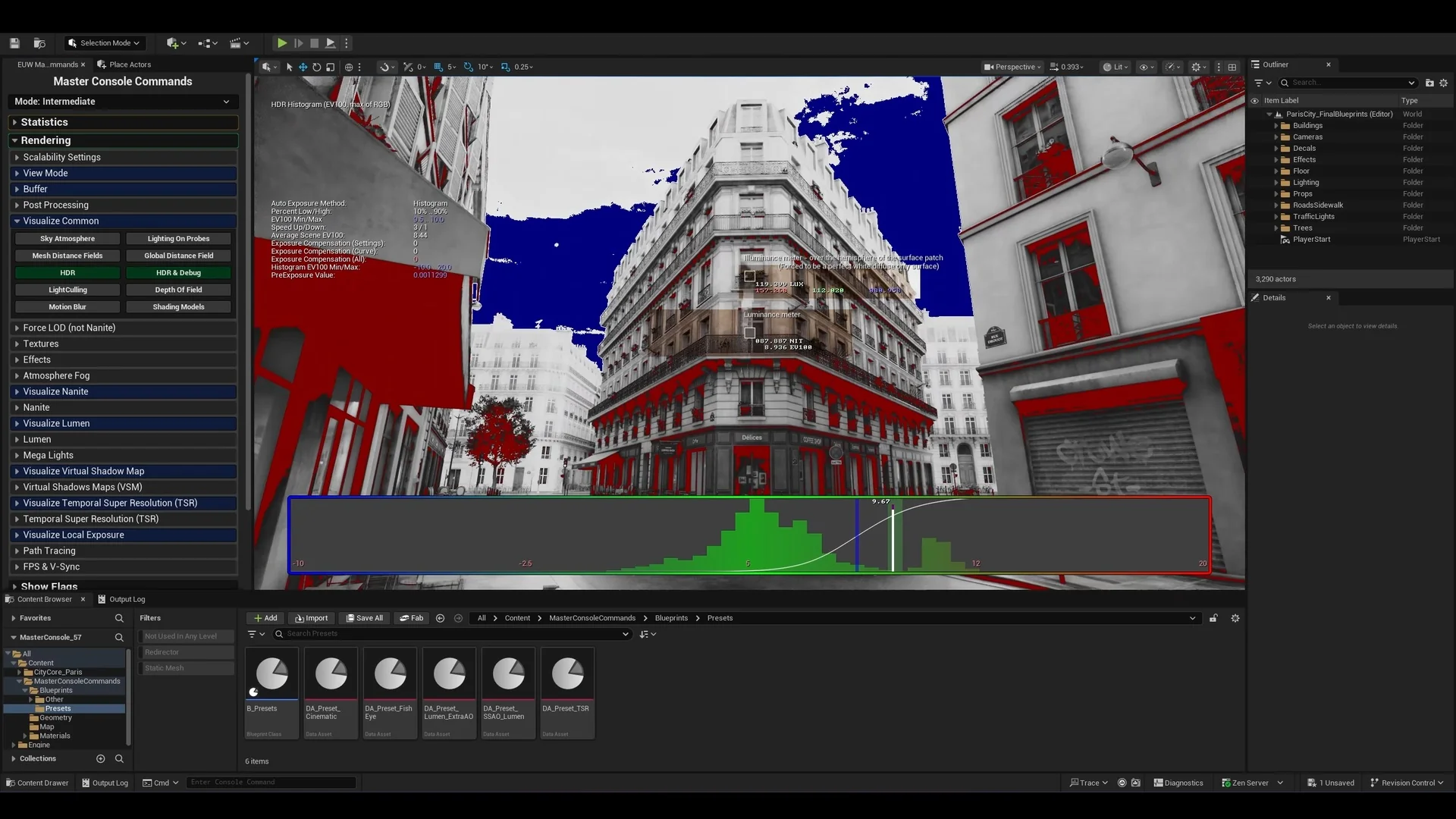The height and width of the screenshot is (819, 1456).
Task: Open Content Browser settings gear icon
Action: (1235, 618)
